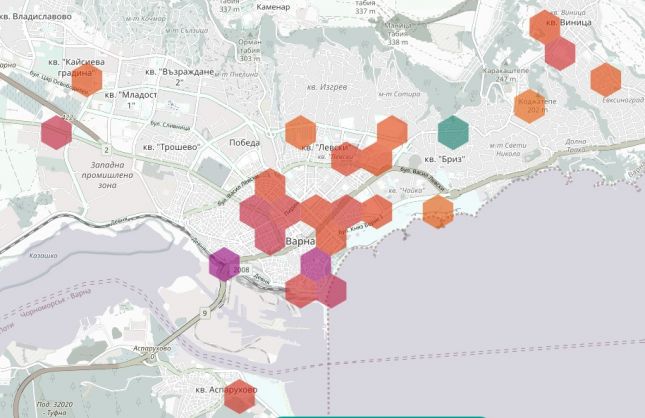Select the purple hexagon west of the port

coord(222,263)
